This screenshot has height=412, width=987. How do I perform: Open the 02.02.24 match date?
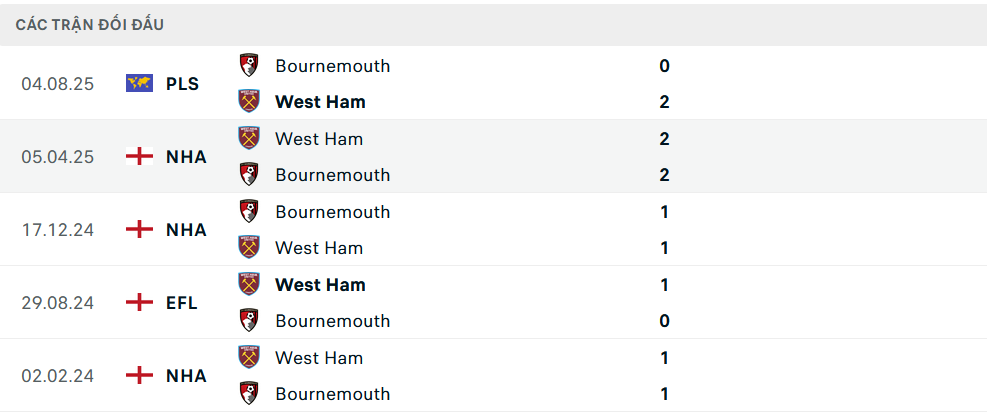tap(58, 376)
